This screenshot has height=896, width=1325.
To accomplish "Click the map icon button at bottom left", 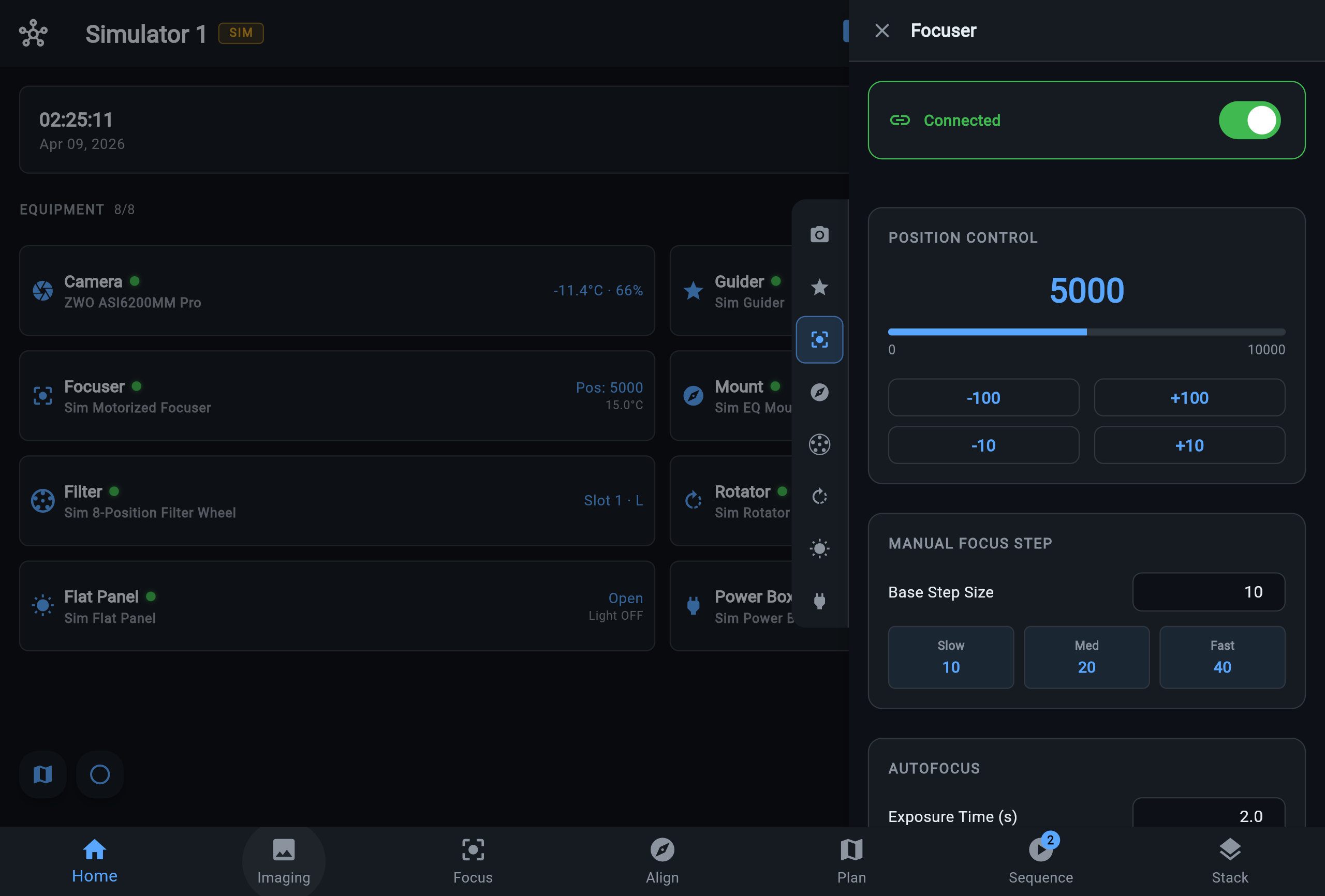I will tap(43, 774).
